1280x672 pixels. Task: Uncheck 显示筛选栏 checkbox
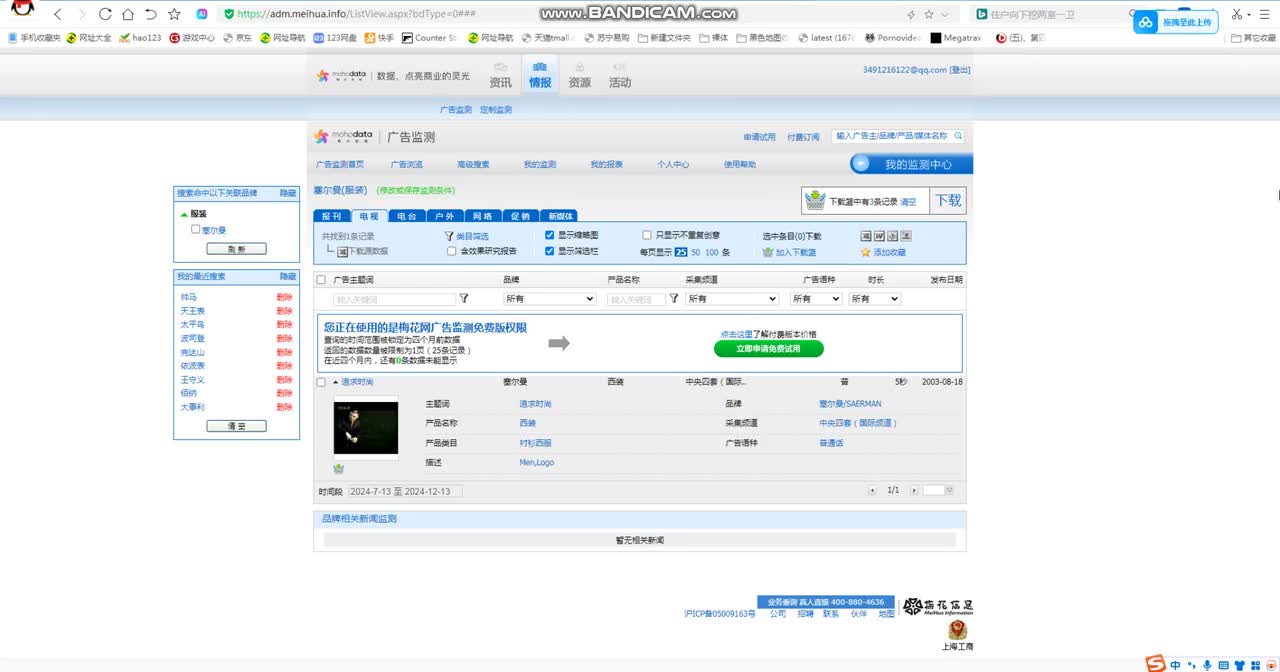click(x=550, y=251)
